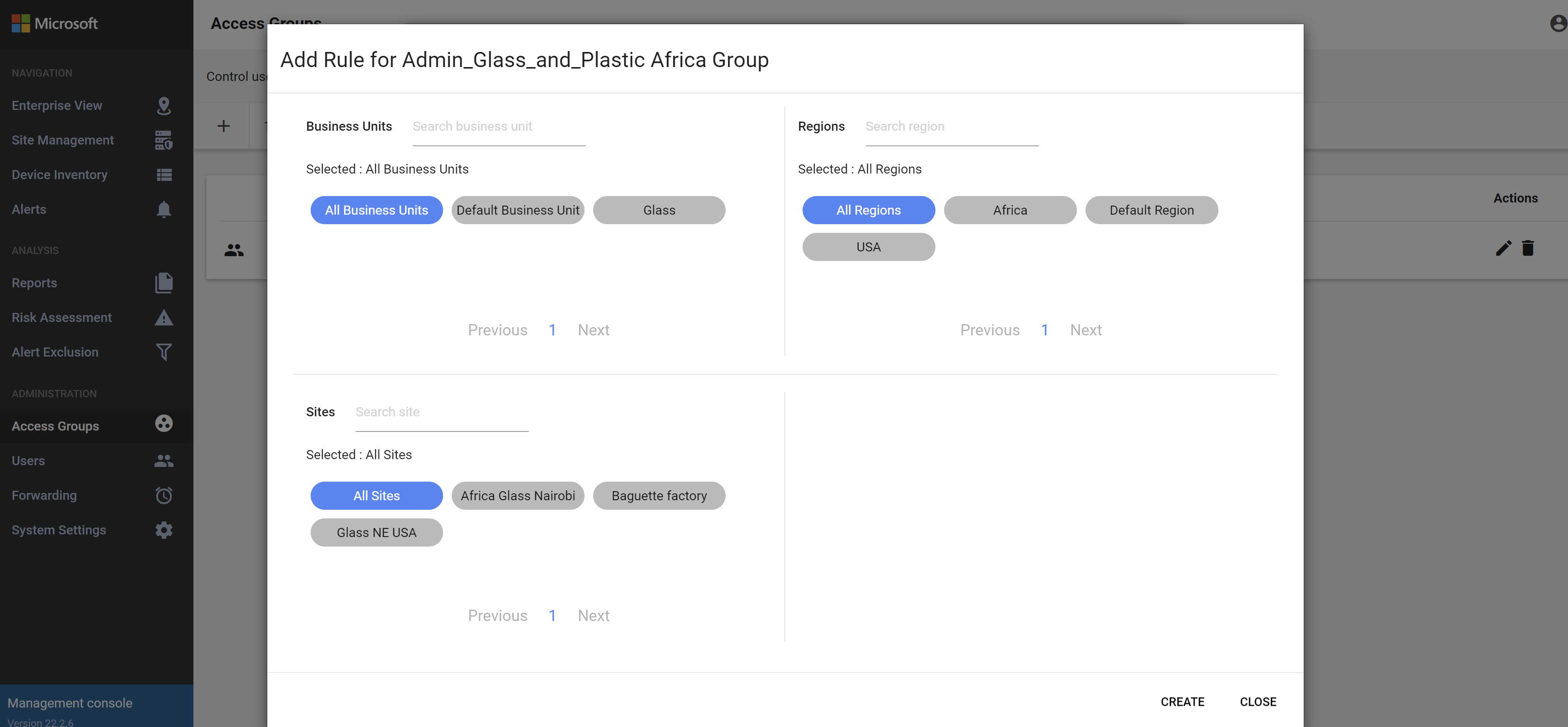The height and width of the screenshot is (727, 1568).
Task: Click the Alerts bell icon
Action: (163, 209)
